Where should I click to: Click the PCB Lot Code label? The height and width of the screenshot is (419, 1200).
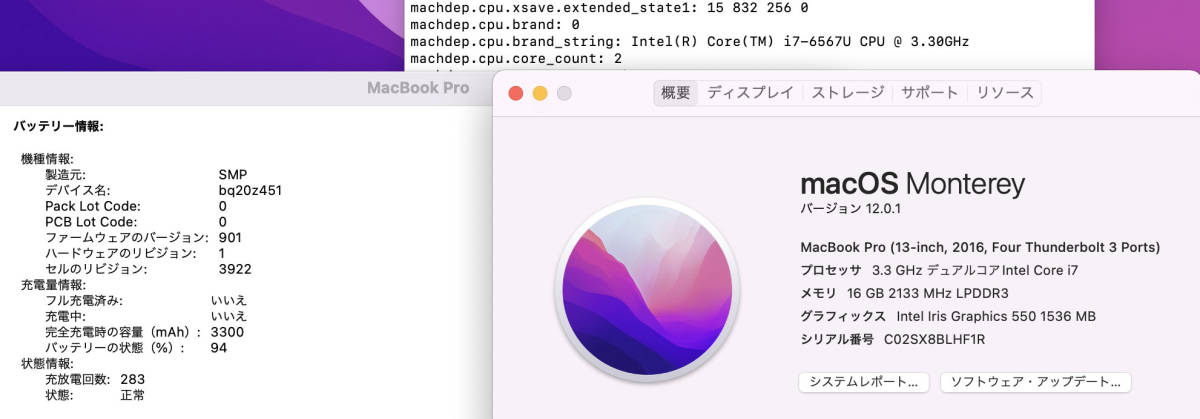tap(91, 221)
